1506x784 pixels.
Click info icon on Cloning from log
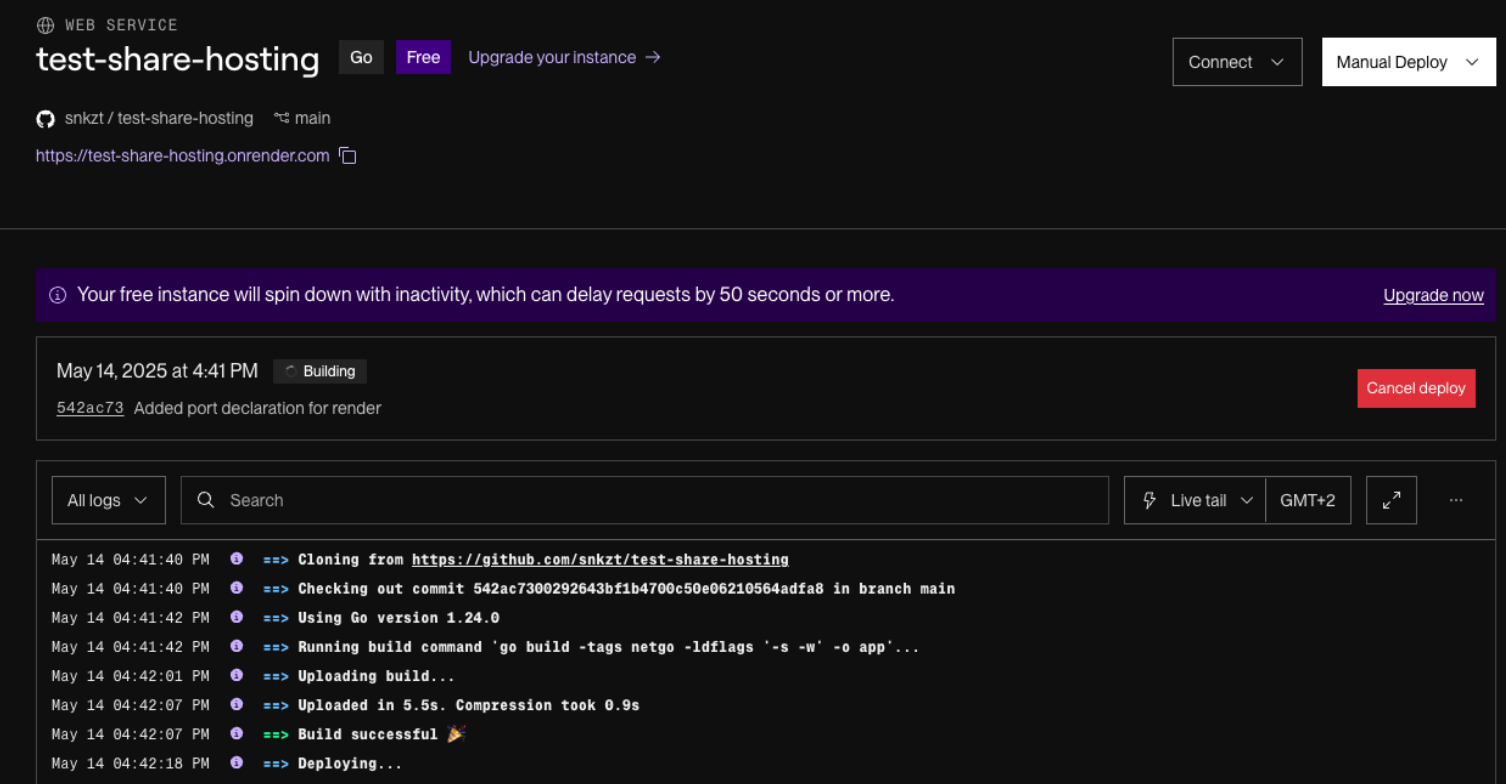point(237,559)
